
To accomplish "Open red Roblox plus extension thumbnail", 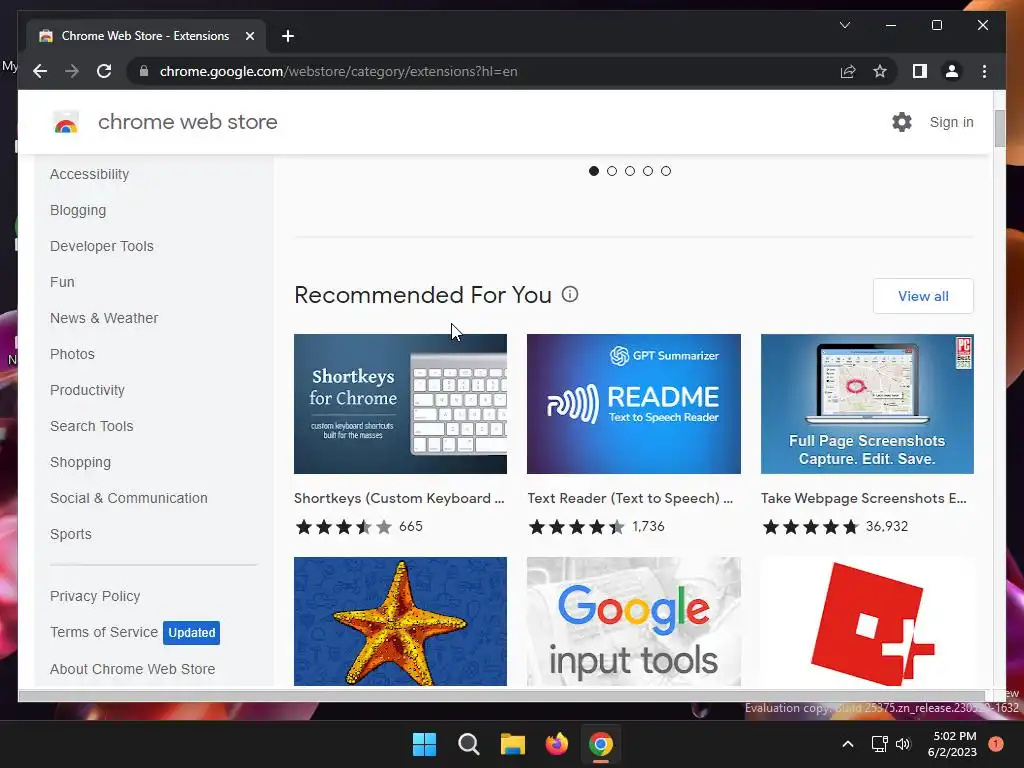I will [x=867, y=621].
